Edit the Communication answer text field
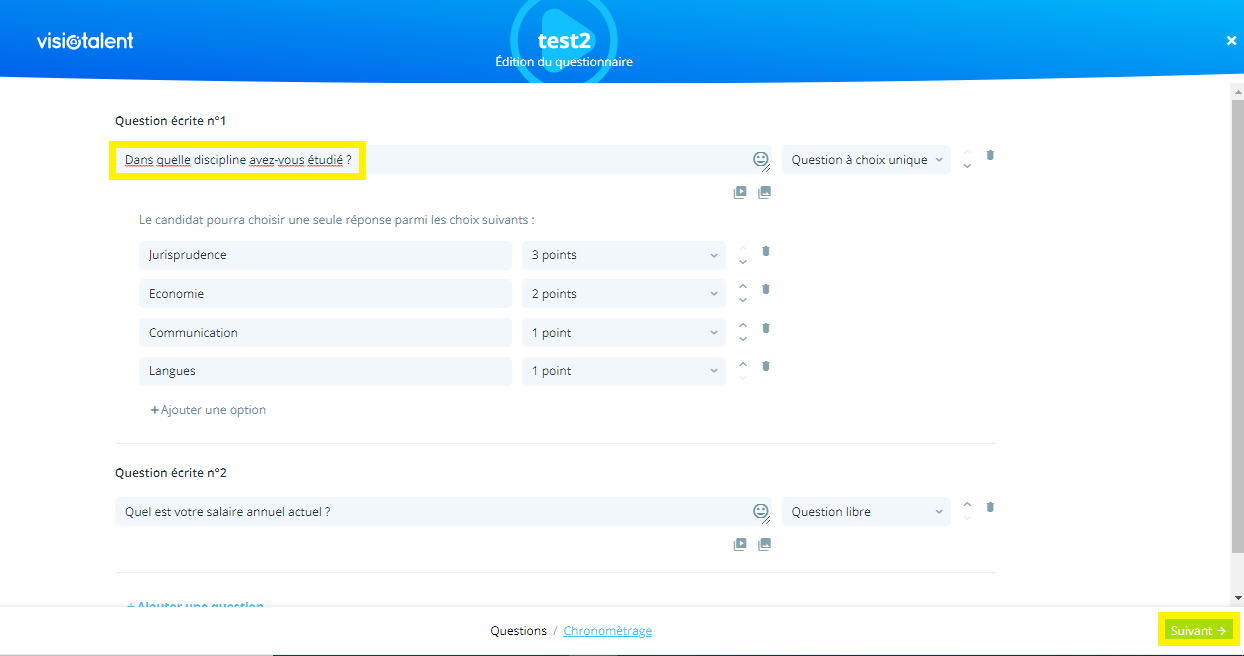 point(325,333)
